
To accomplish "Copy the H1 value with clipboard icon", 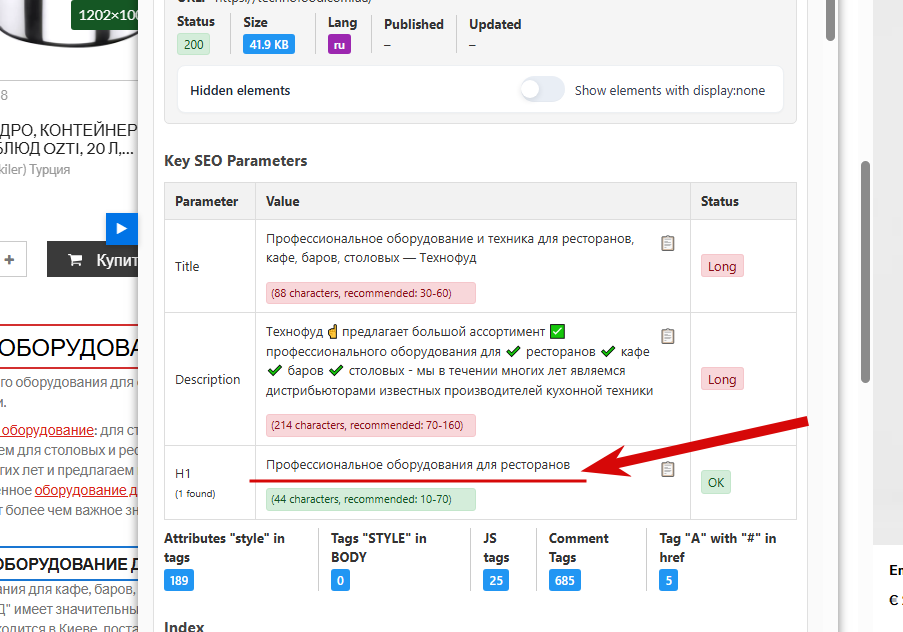I will (x=668, y=469).
